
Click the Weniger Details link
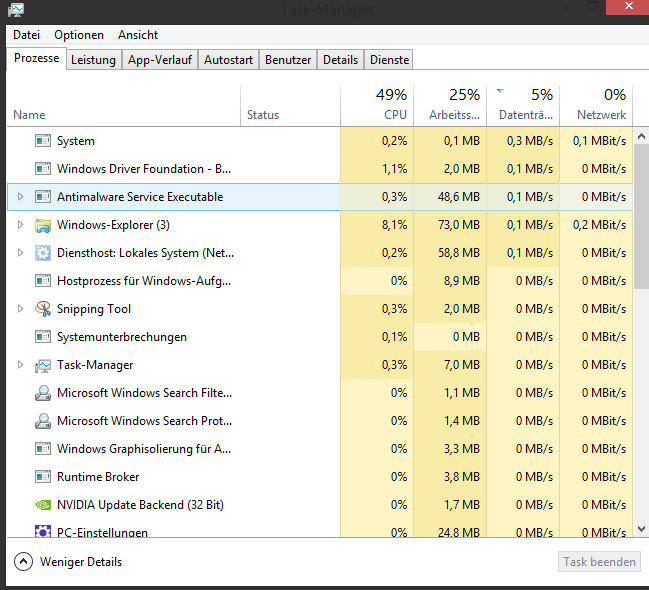(x=81, y=562)
